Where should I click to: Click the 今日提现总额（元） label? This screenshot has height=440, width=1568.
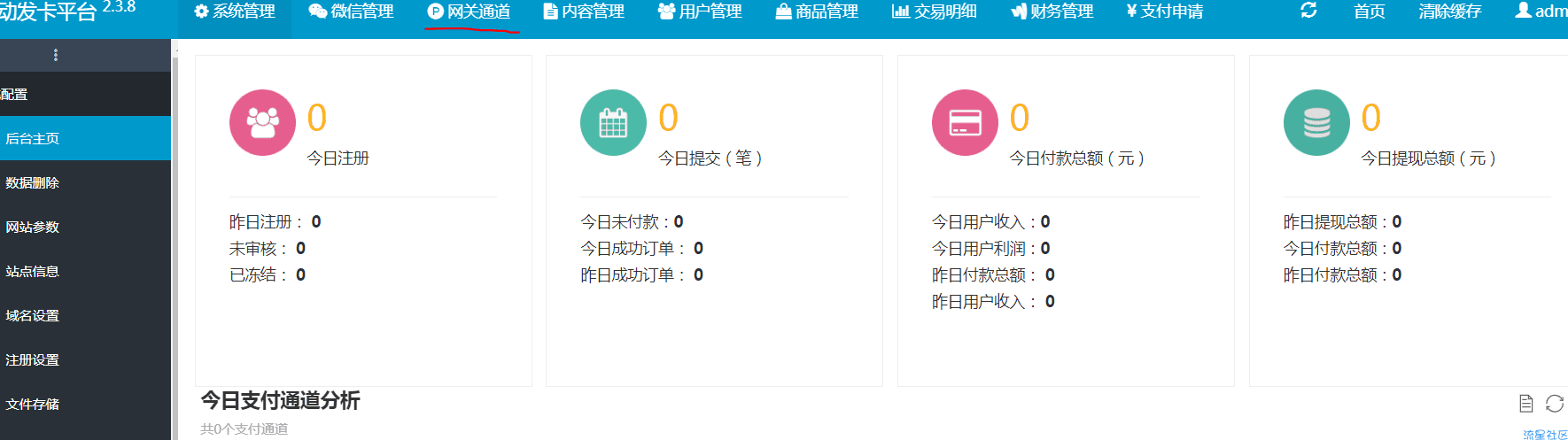pos(1429,158)
